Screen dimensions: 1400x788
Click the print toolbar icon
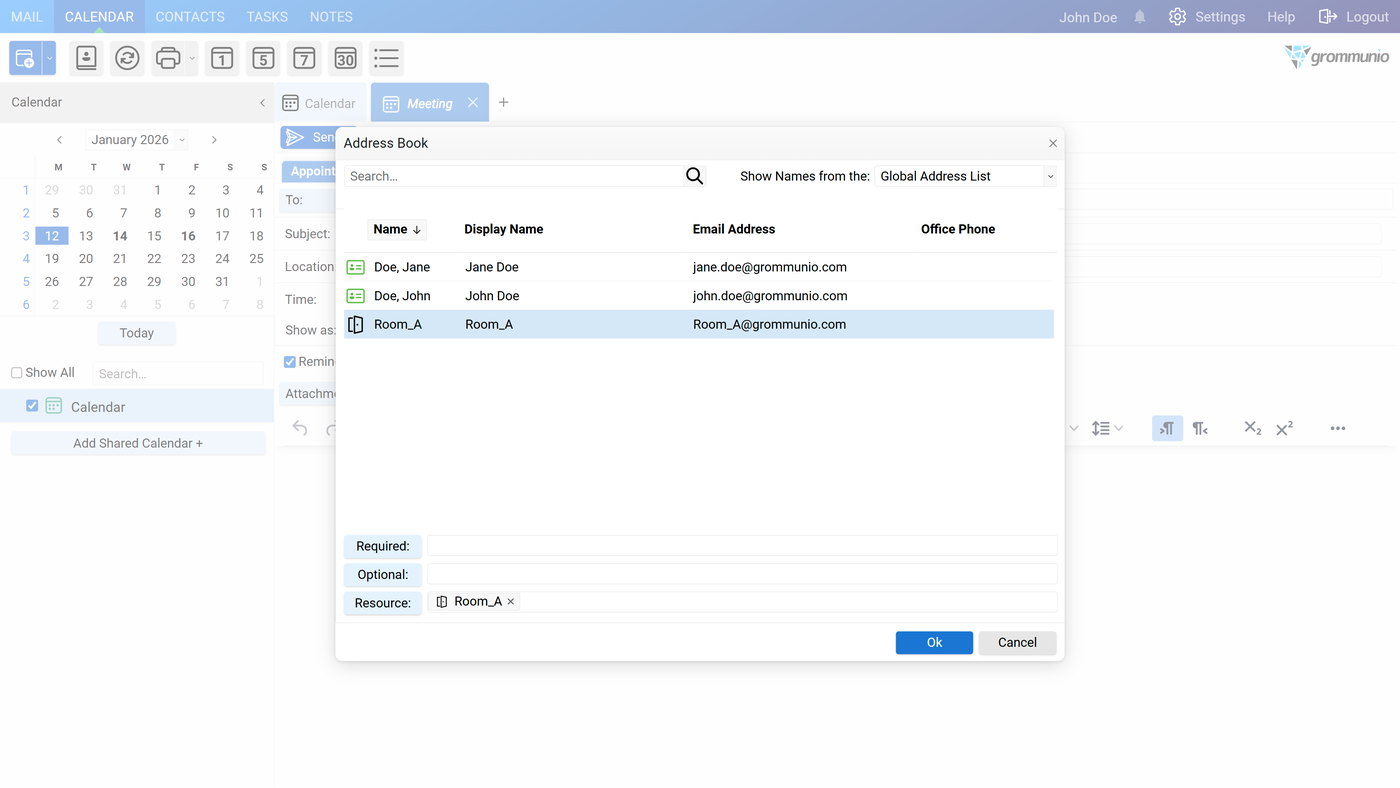coord(168,59)
